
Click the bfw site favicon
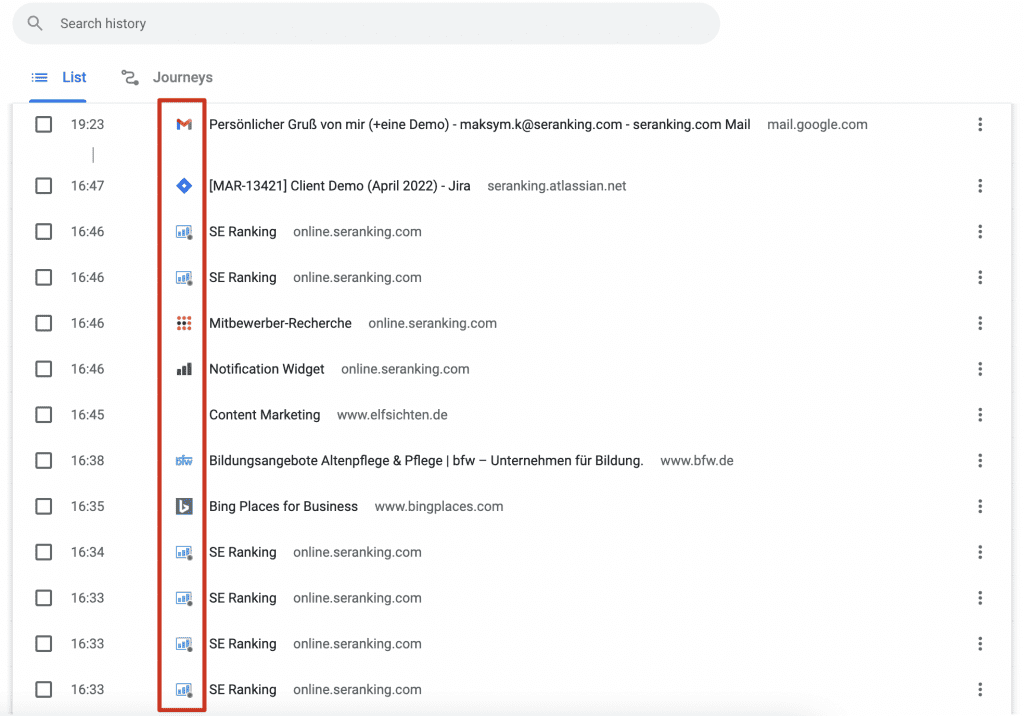click(x=184, y=461)
